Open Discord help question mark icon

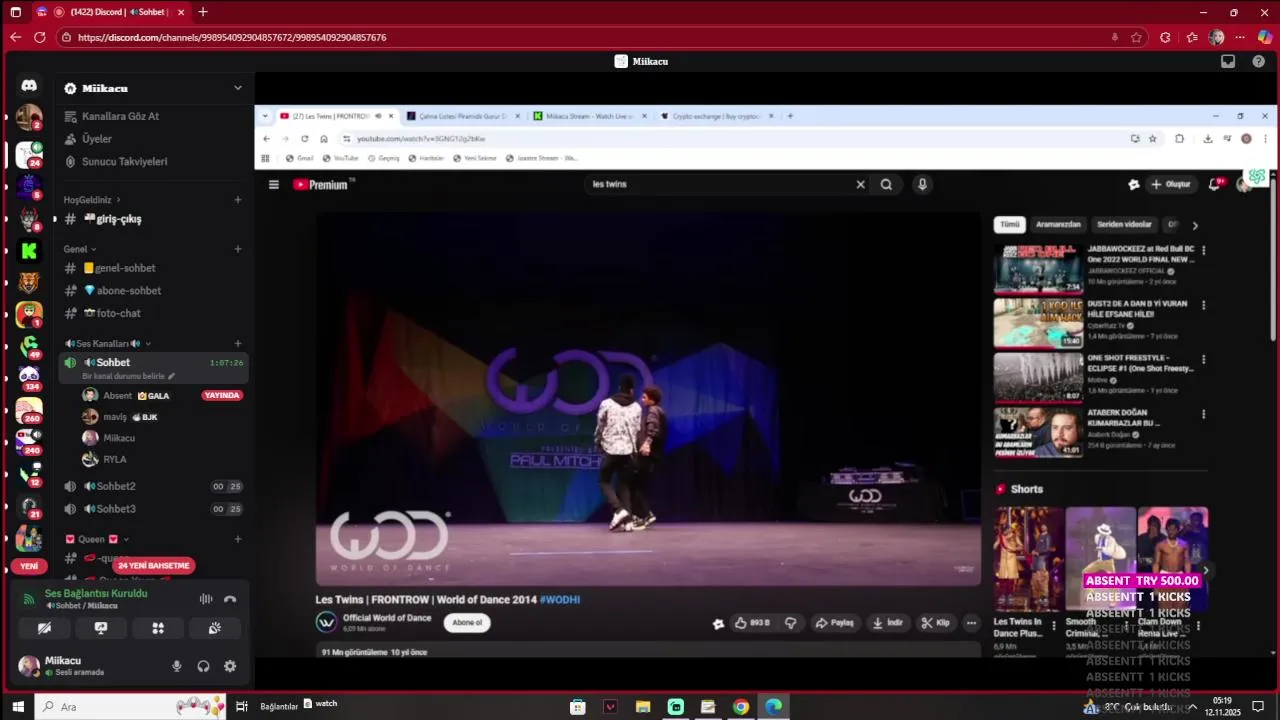pyautogui.click(x=1259, y=61)
